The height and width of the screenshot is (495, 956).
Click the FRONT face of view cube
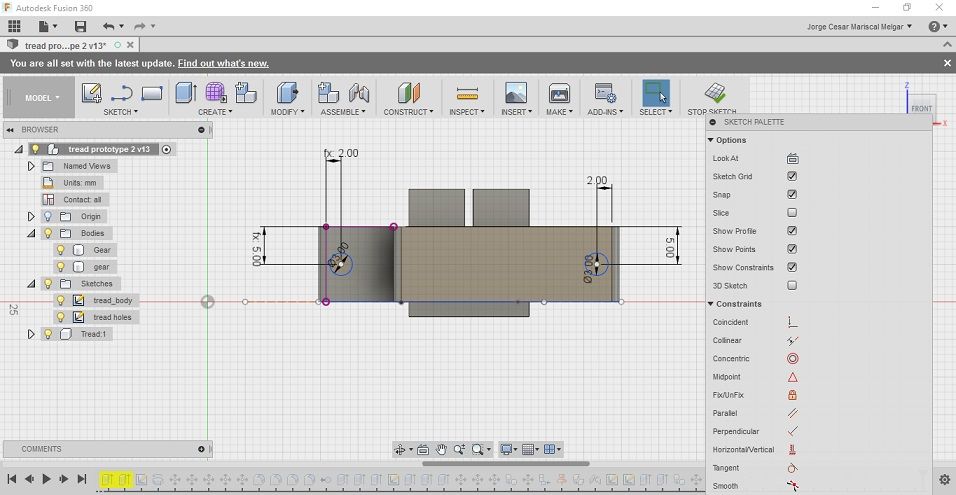tap(921, 109)
